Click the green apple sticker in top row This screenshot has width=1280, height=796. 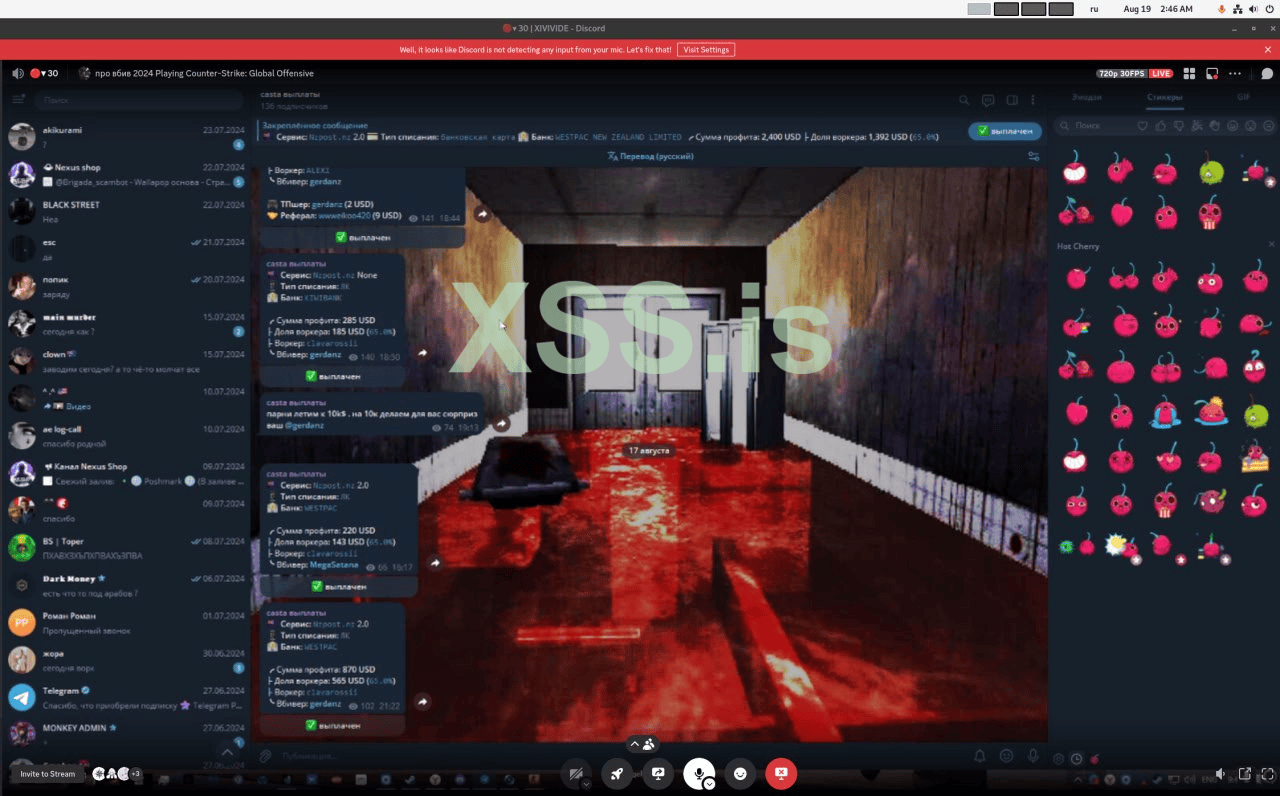tap(1211, 170)
